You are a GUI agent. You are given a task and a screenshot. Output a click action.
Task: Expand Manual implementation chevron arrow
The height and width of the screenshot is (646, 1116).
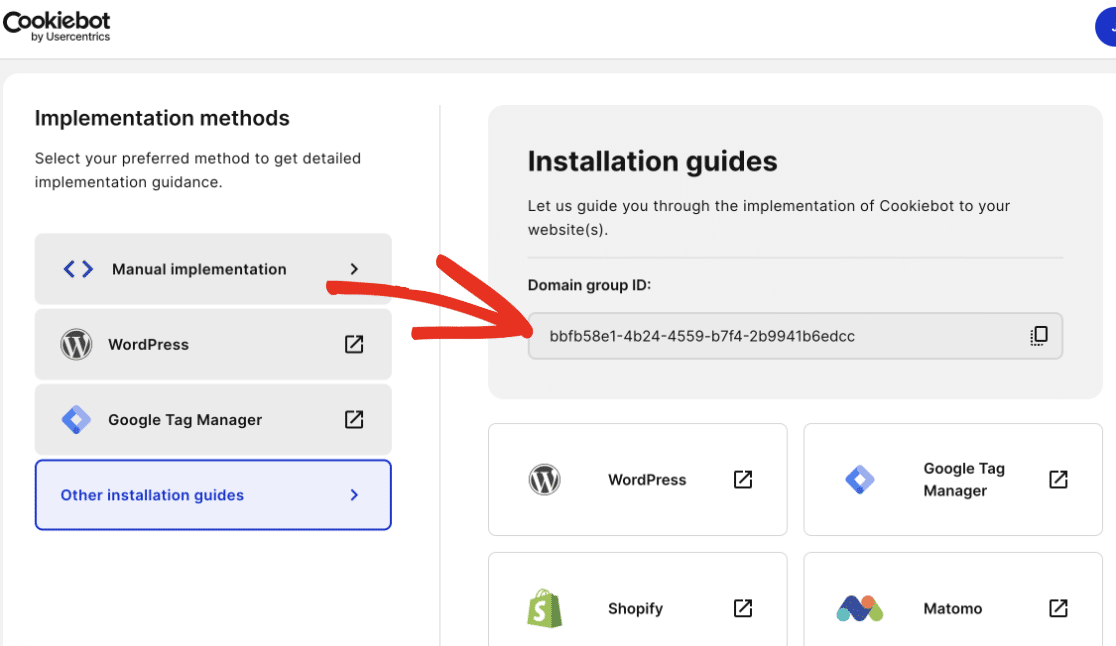pyautogui.click(x=354, y=269)
